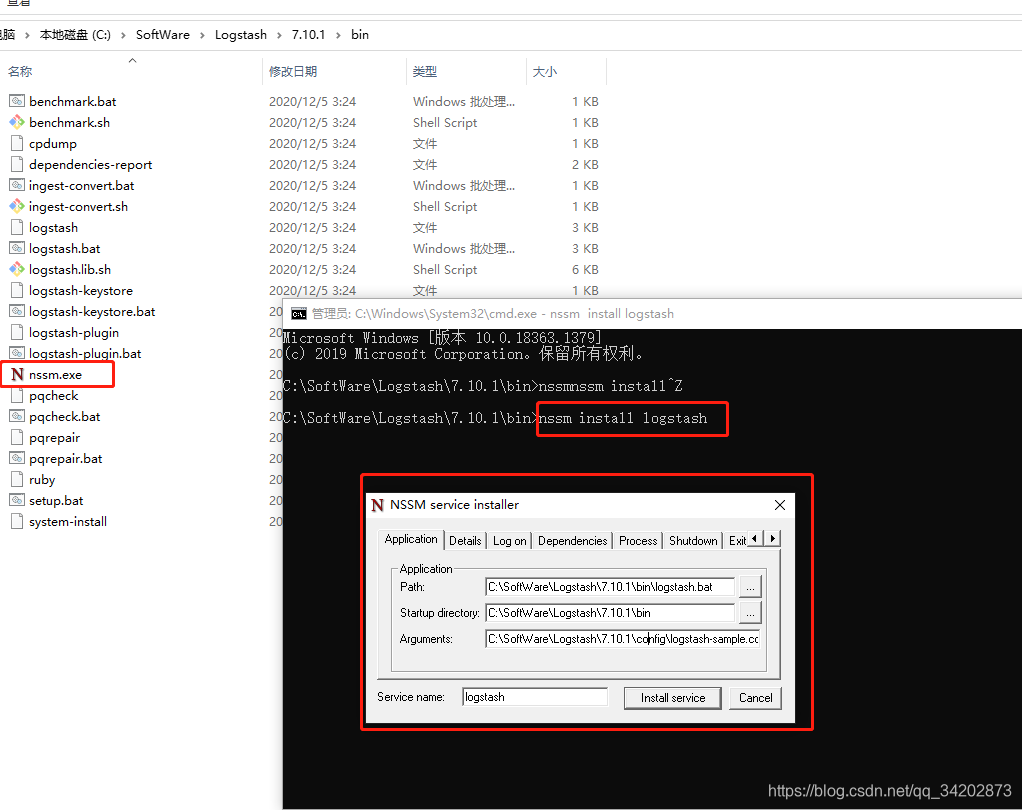
Task: Click the Service name field
Action: click(x=534, y=697)
